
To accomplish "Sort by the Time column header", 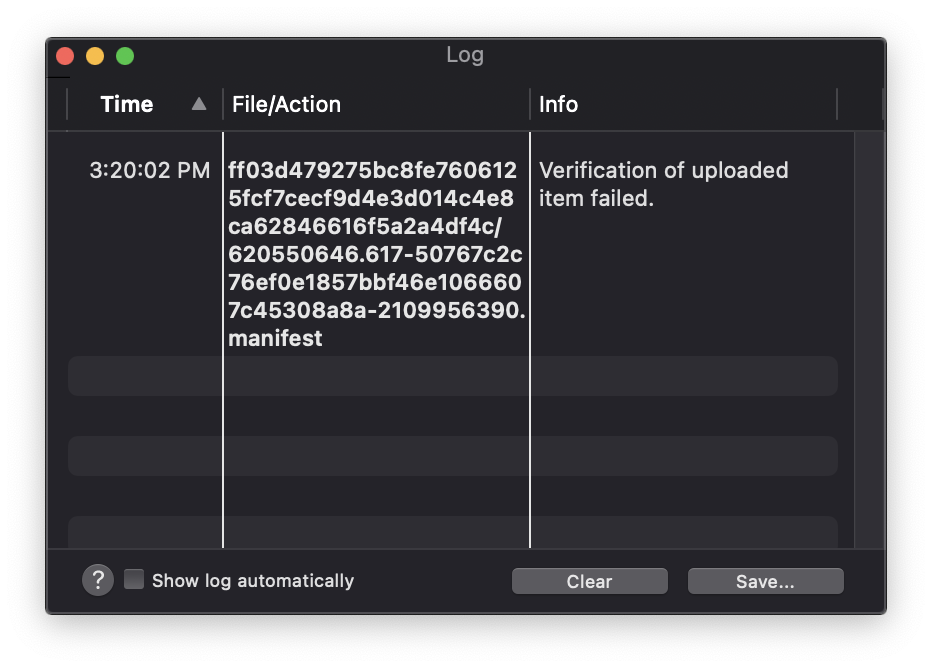I will (x=127, y=105).
